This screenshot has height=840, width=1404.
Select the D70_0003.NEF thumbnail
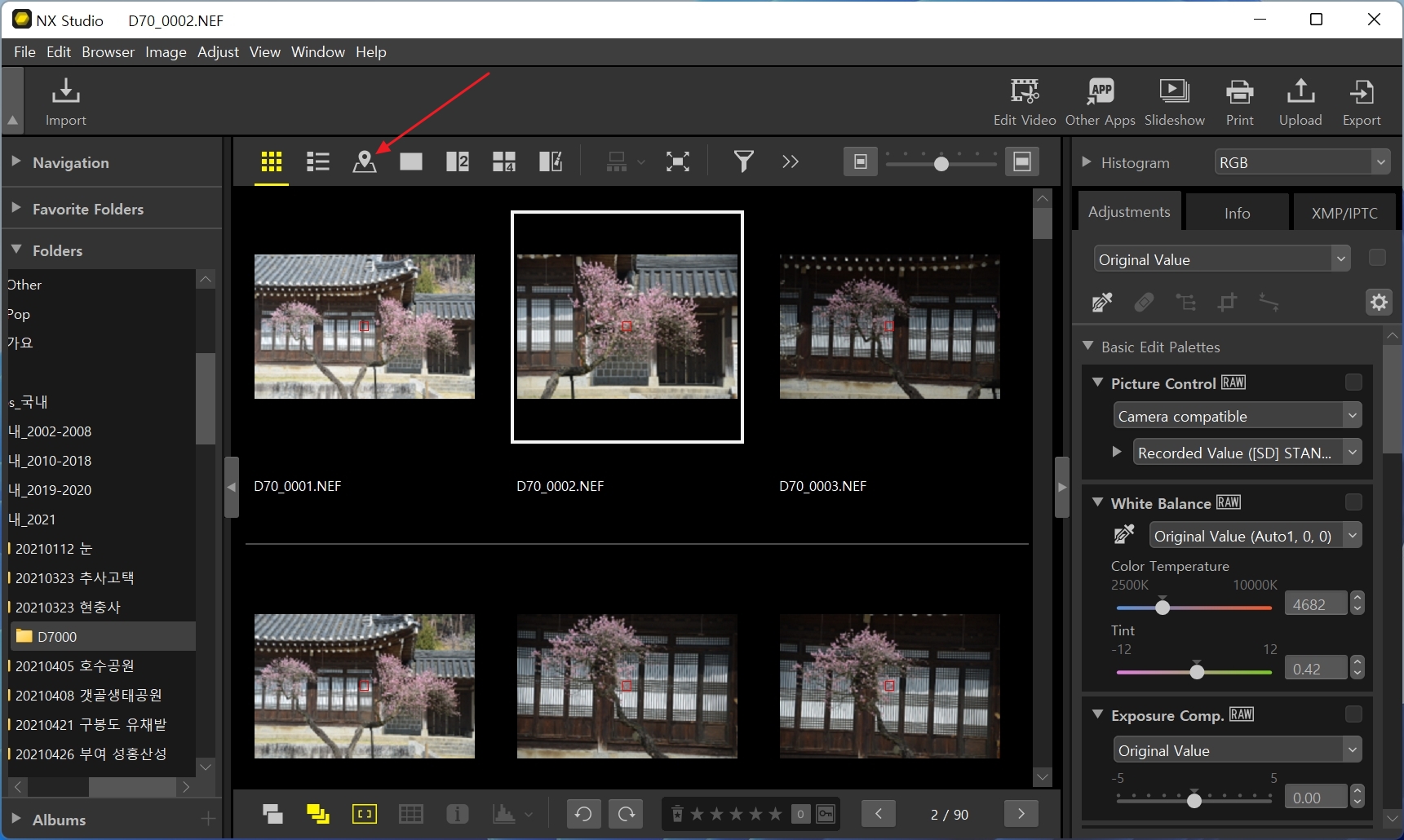coord(889,326)
